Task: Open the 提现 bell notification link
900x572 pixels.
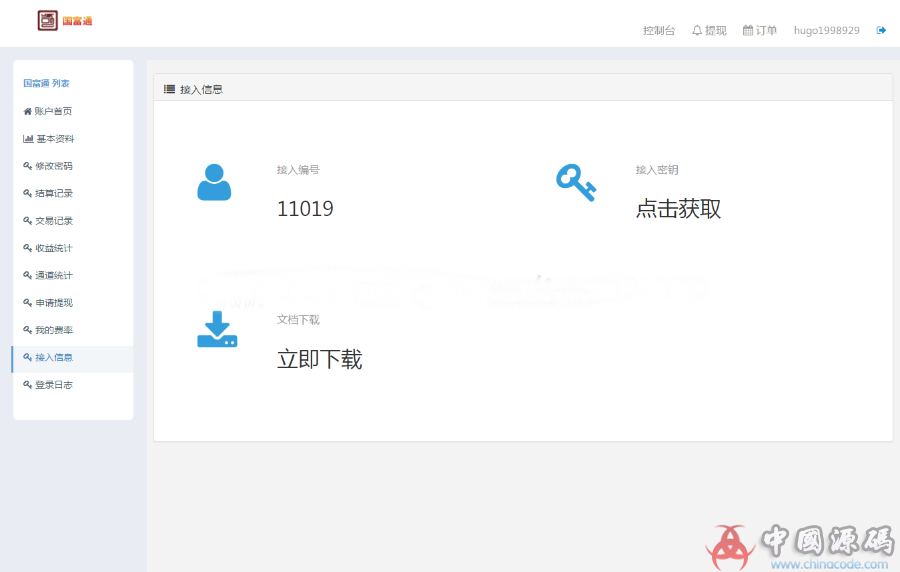Action: click(709, 30)
